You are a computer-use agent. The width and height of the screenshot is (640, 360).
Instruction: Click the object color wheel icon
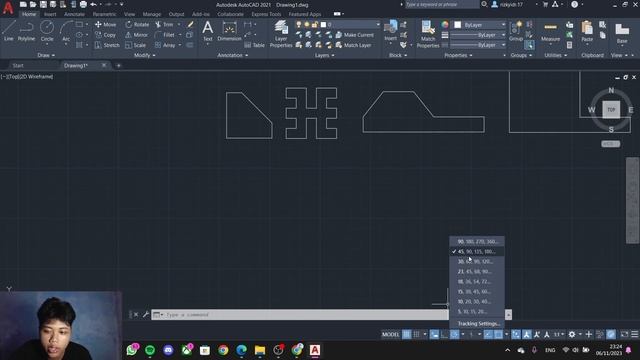pos(445,25)
